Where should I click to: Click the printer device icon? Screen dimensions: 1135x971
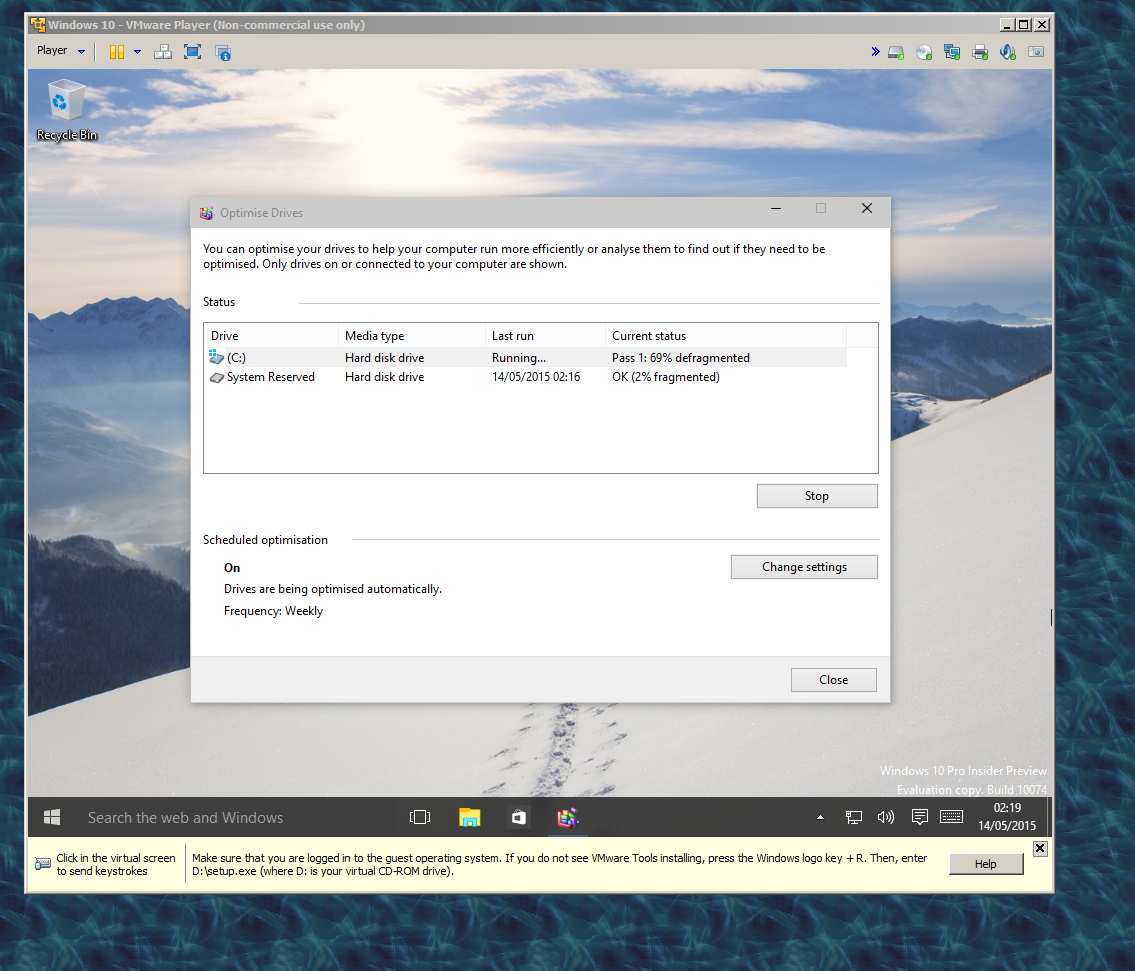tap(980, 52)
